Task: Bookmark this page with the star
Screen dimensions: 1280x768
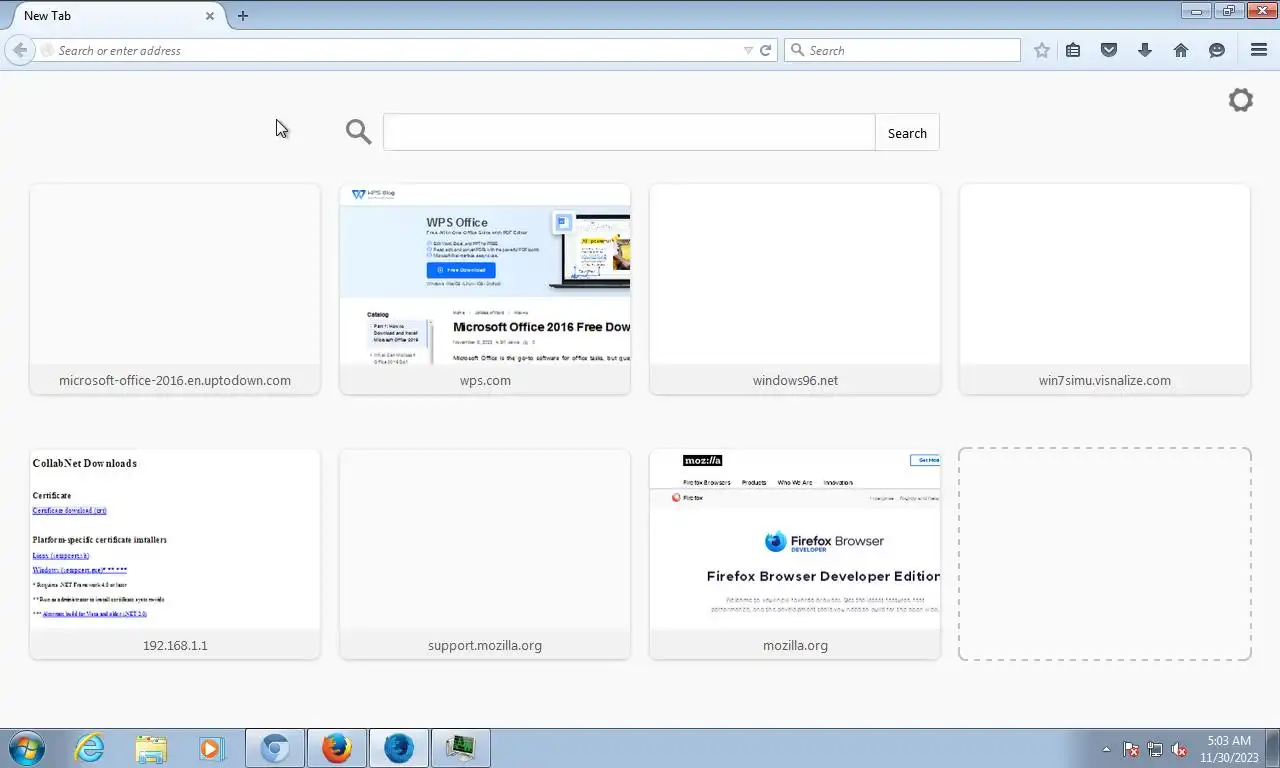Action: pos(1042,50)
